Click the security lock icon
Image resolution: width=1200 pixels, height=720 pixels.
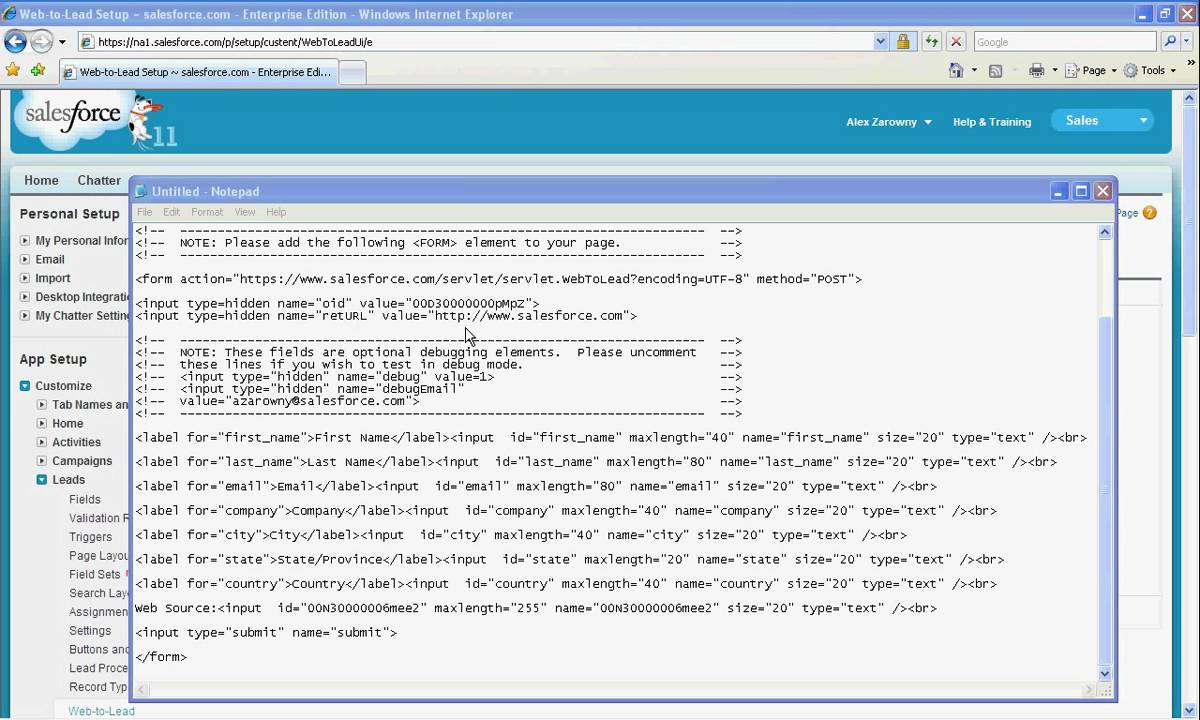pyautogui.click(x=903, y=42)
